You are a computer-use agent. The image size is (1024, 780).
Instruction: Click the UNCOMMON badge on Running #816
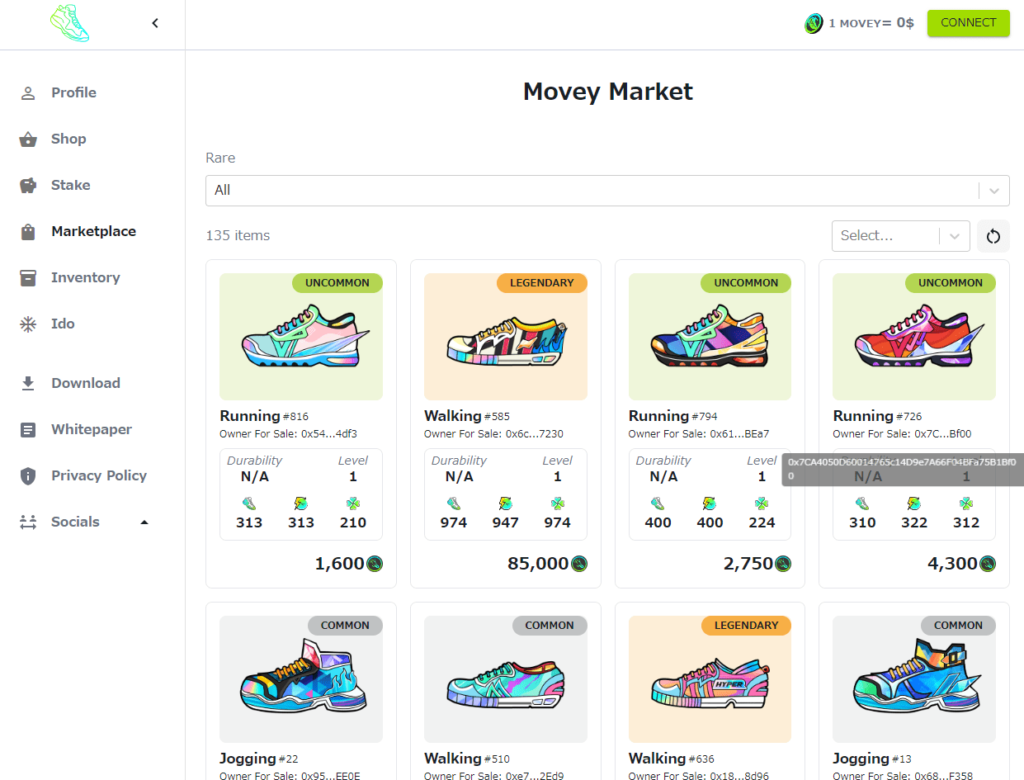click(337, 283)
